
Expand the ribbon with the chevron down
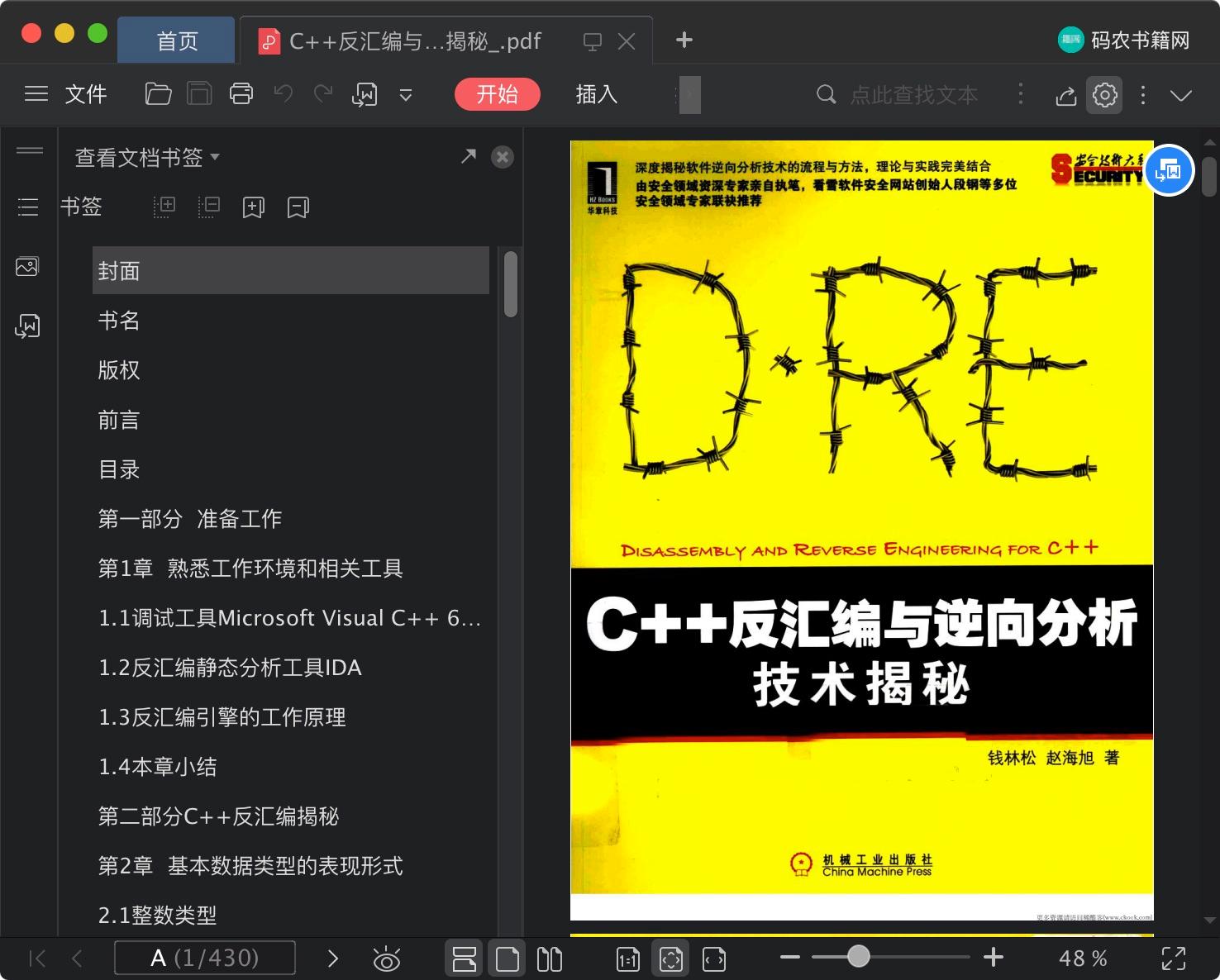[x=1181, y=96]
